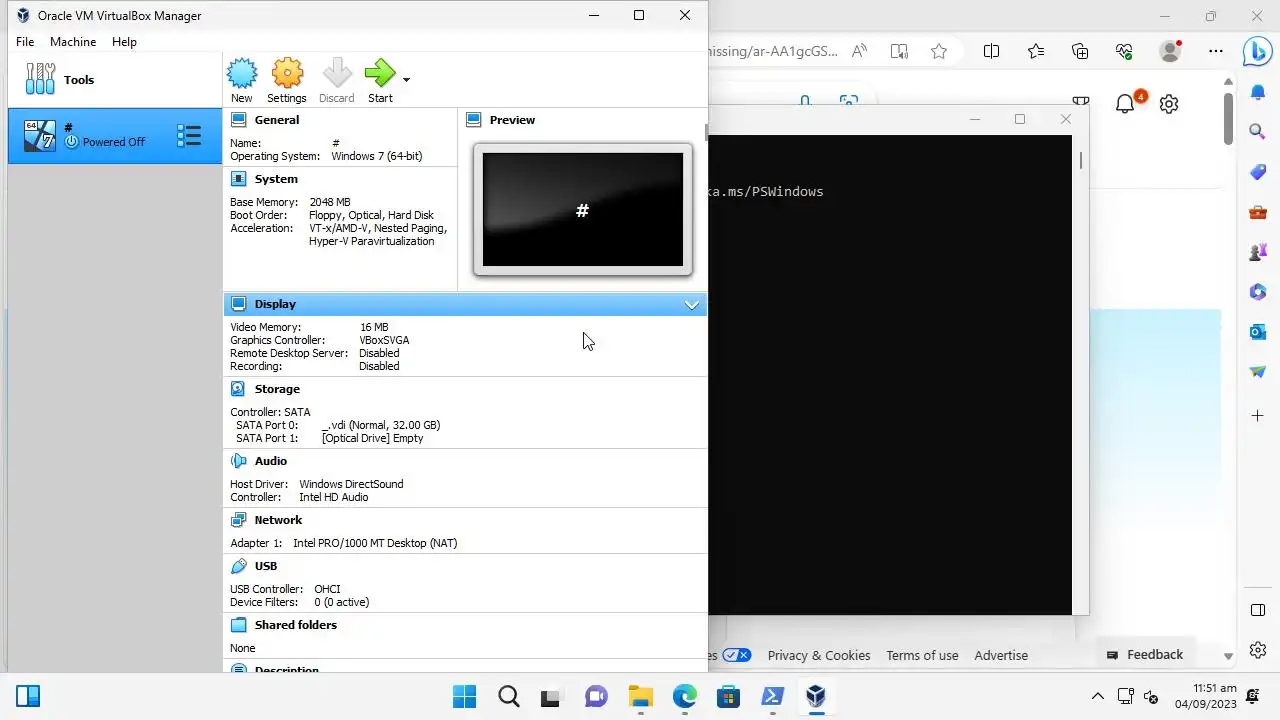
Task: Start the selected virtual machine
Action: 380,80
